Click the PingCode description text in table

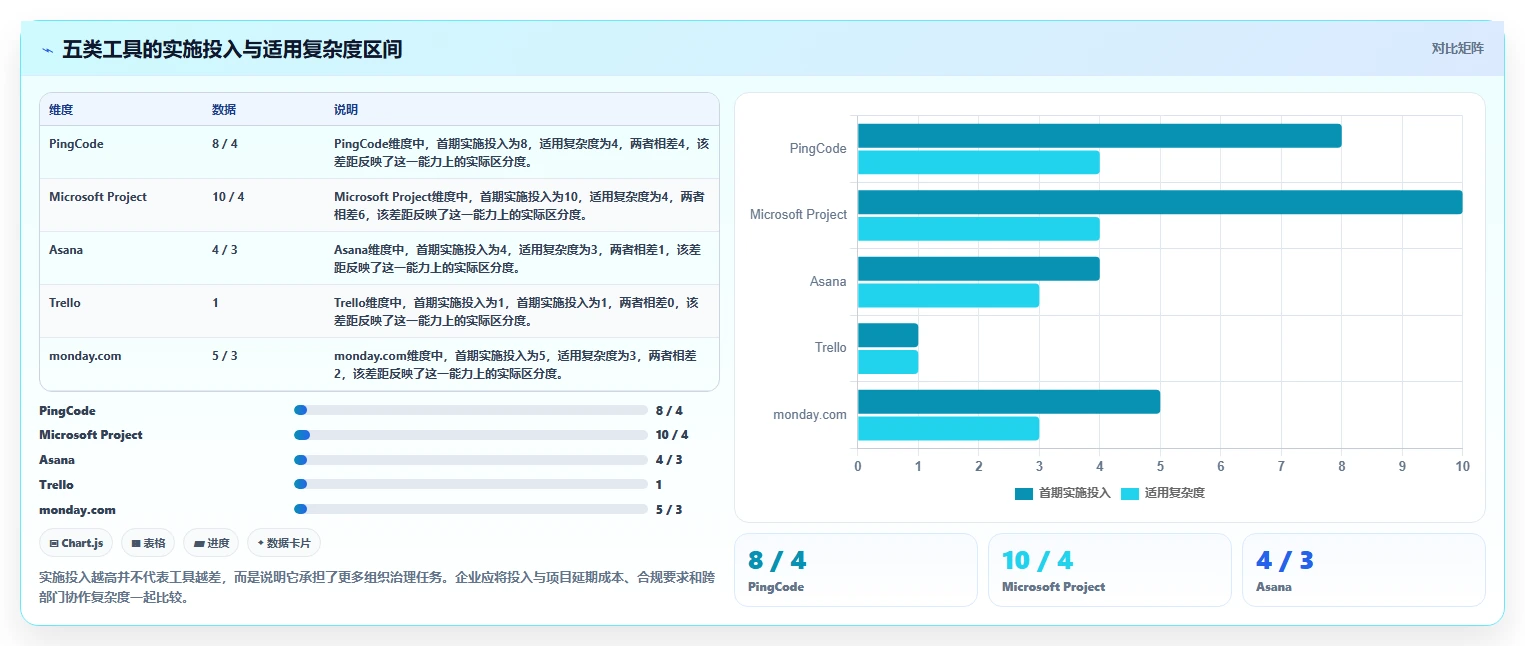click(521, 153)
